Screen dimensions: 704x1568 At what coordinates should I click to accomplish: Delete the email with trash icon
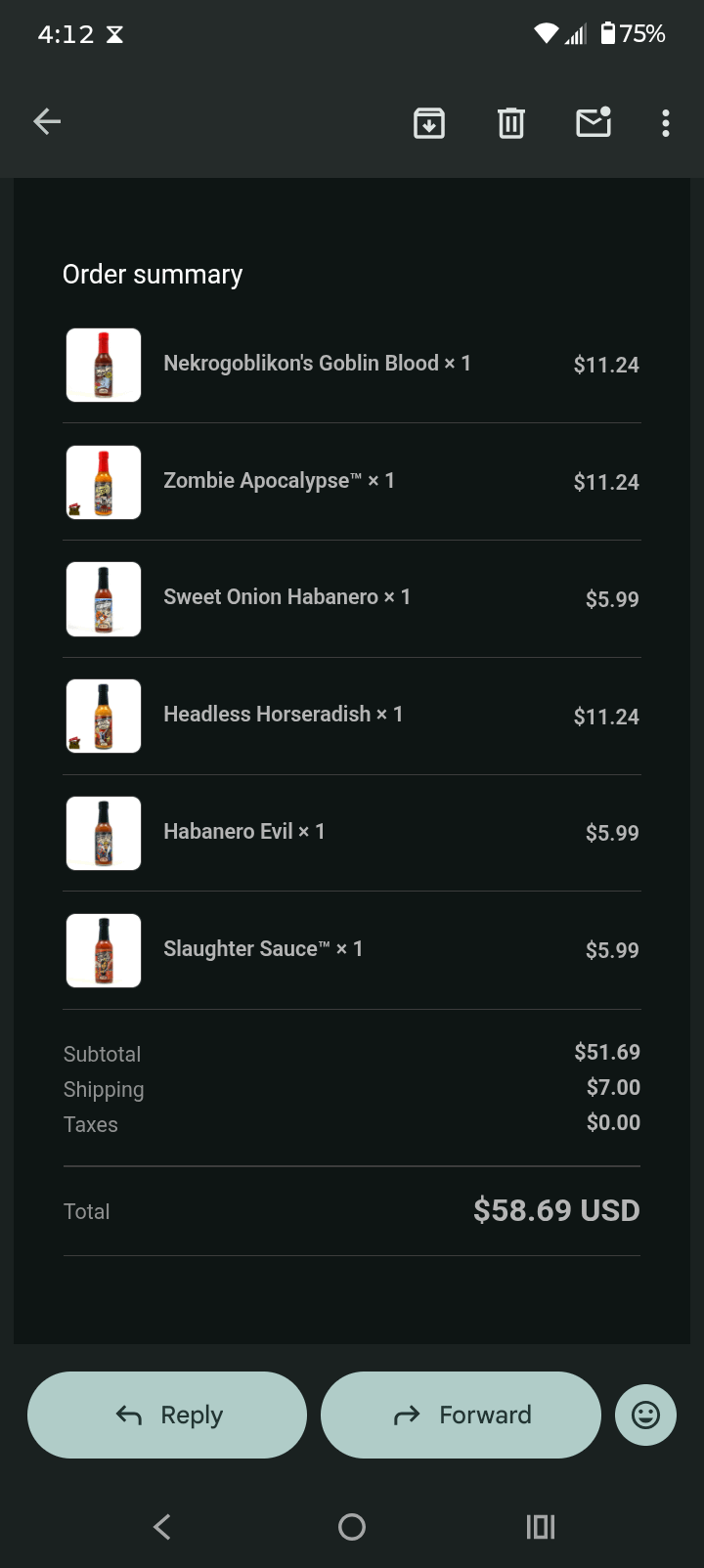coord(511,123)
